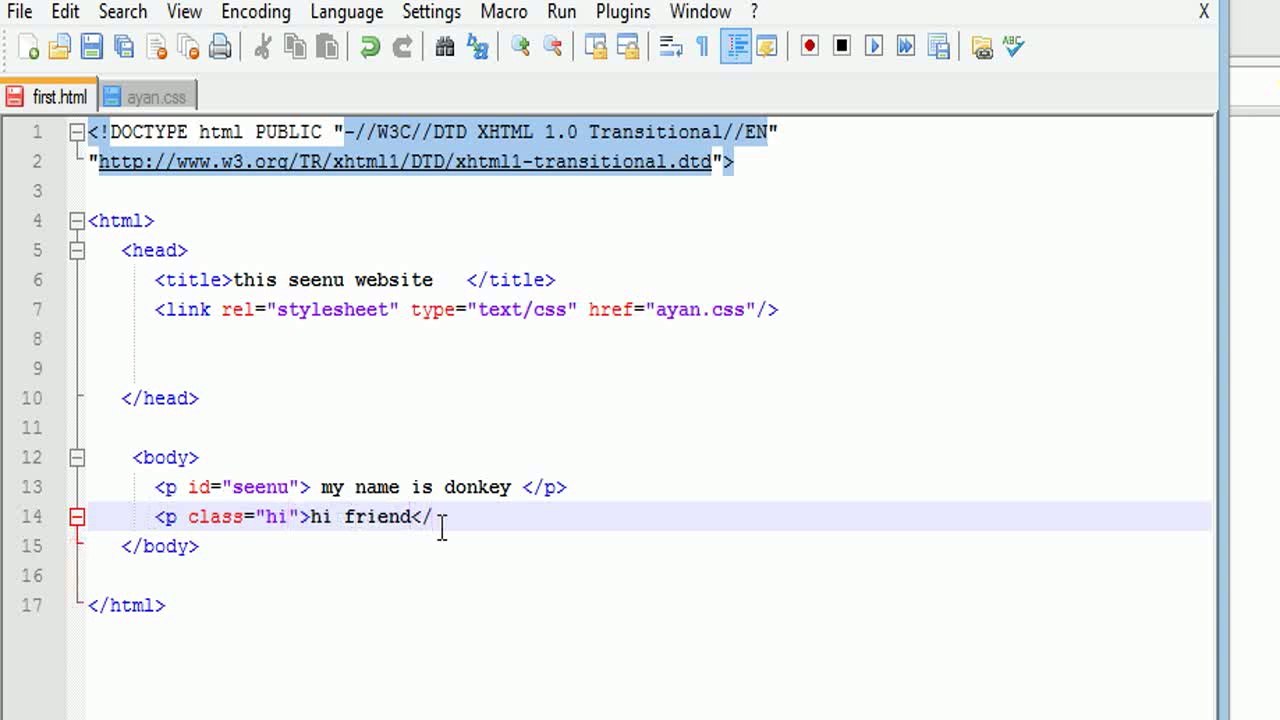Stop macro recording with the black square
Viewport: 1280px width, 720px height.
(x=842, y=47)
